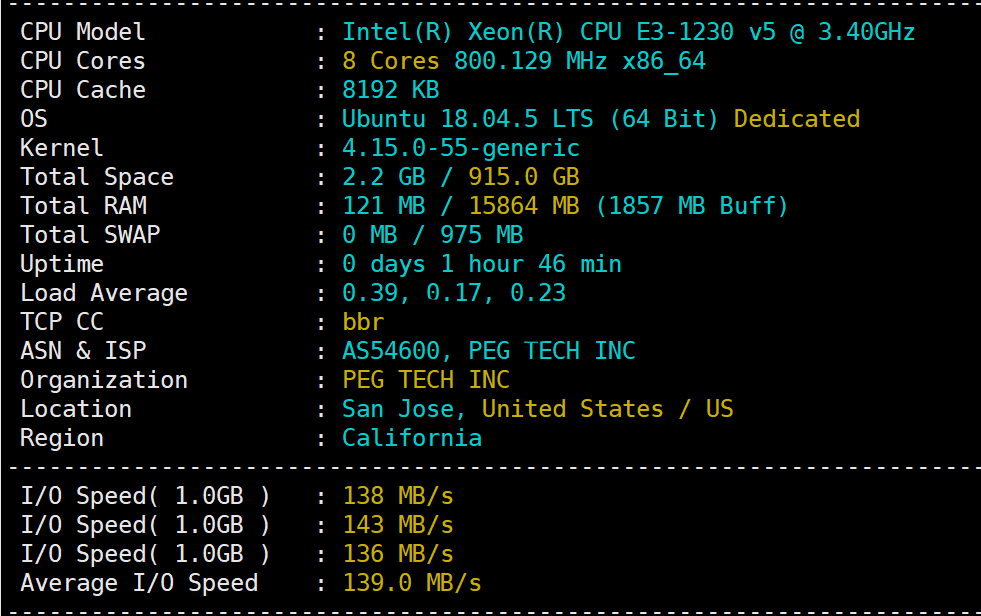
Task: Select the 138 MB/s I/O speed result
Action: (398, 497)
